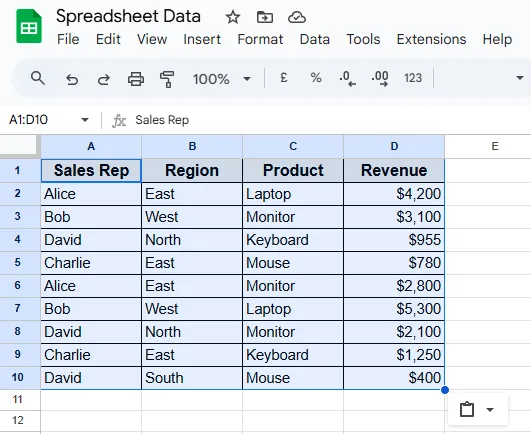Select column D header
531x434 pixels.
coord(394,146)
